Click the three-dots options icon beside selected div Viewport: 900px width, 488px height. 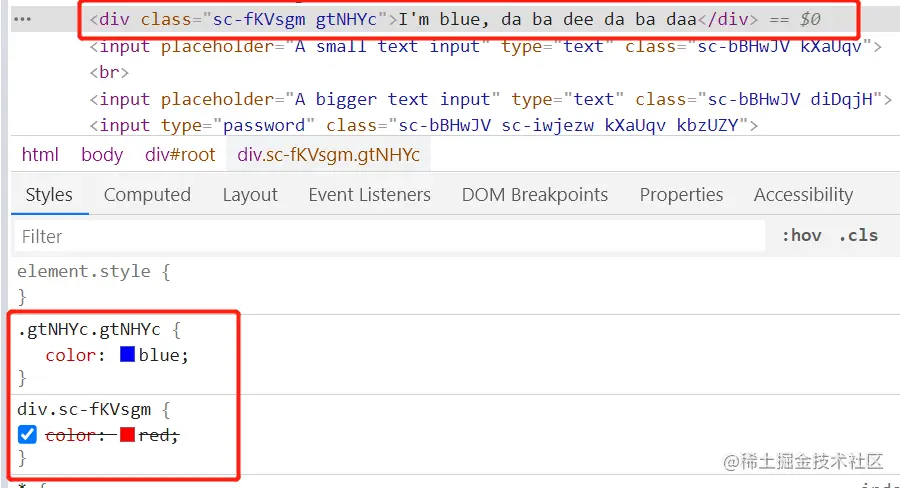click(22, 20)
